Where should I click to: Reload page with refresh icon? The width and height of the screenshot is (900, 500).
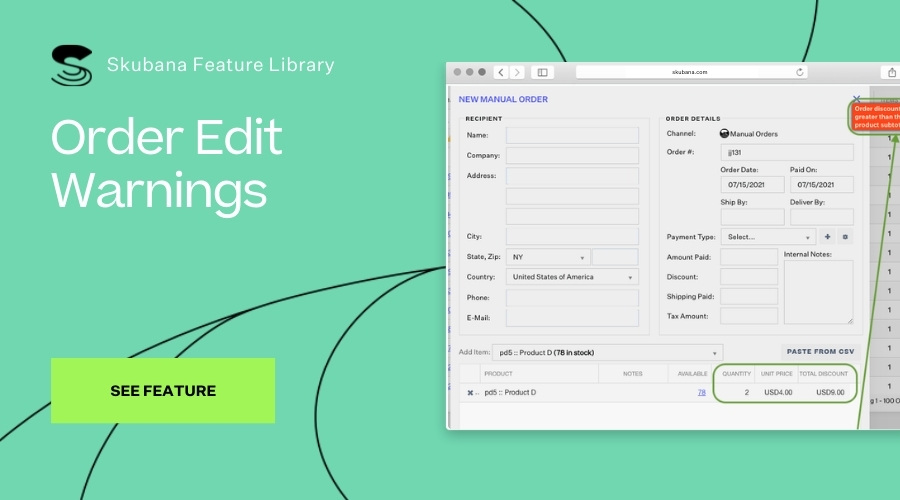click(800, 72)
